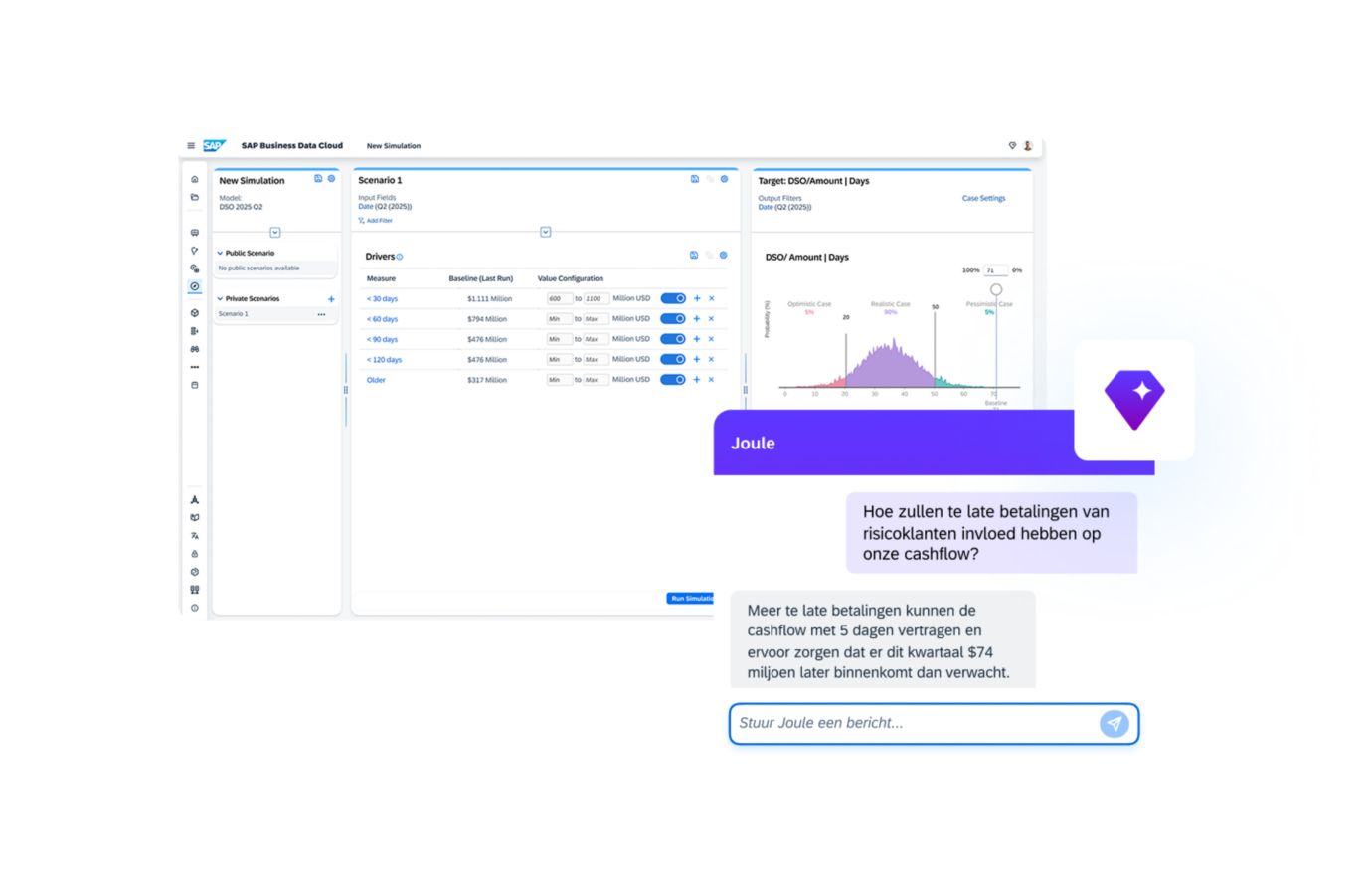Open Case Settings link
The image size is (1372, 895).
click(x=983, y=199)
